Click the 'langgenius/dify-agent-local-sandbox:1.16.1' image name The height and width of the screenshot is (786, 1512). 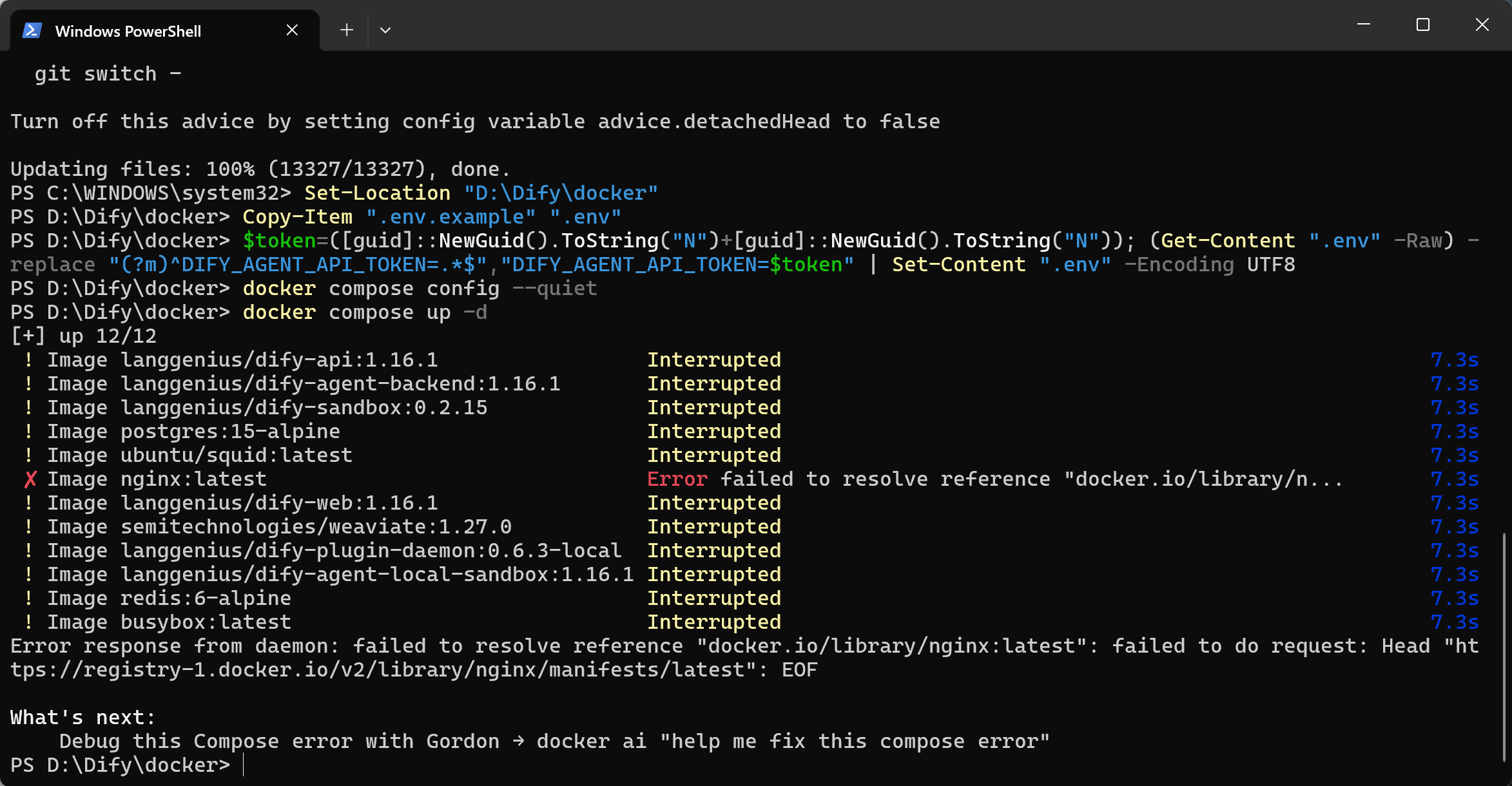(378, 575)
